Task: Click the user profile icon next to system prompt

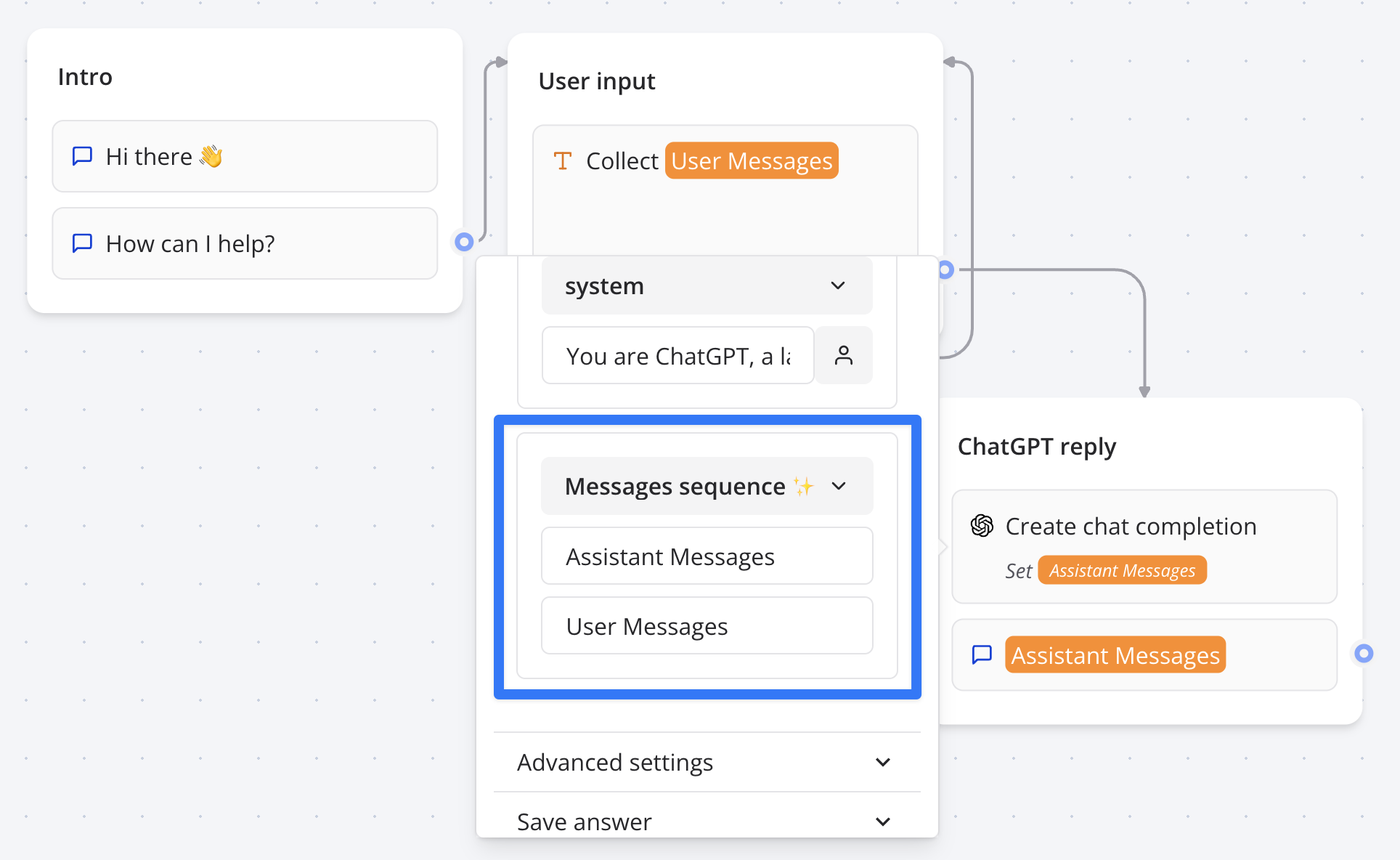Action: (x=843, y=355)
